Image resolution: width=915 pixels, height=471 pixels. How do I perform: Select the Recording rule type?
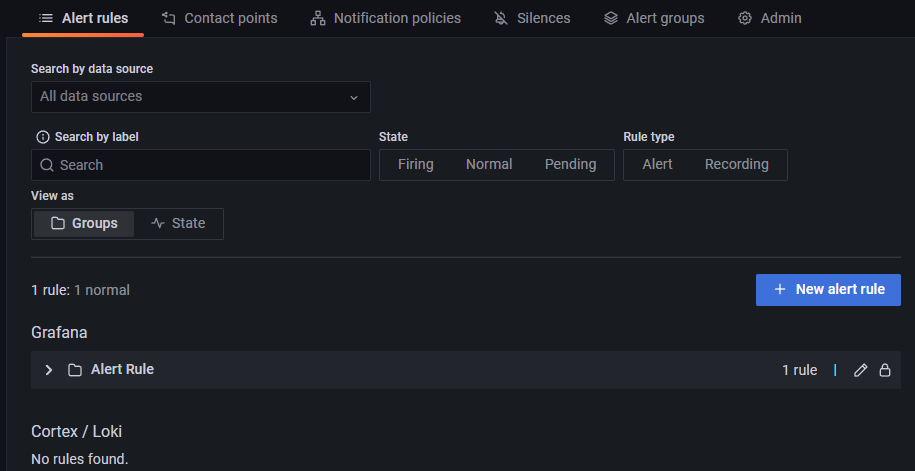pyautogui.click(x=736, y=165)
